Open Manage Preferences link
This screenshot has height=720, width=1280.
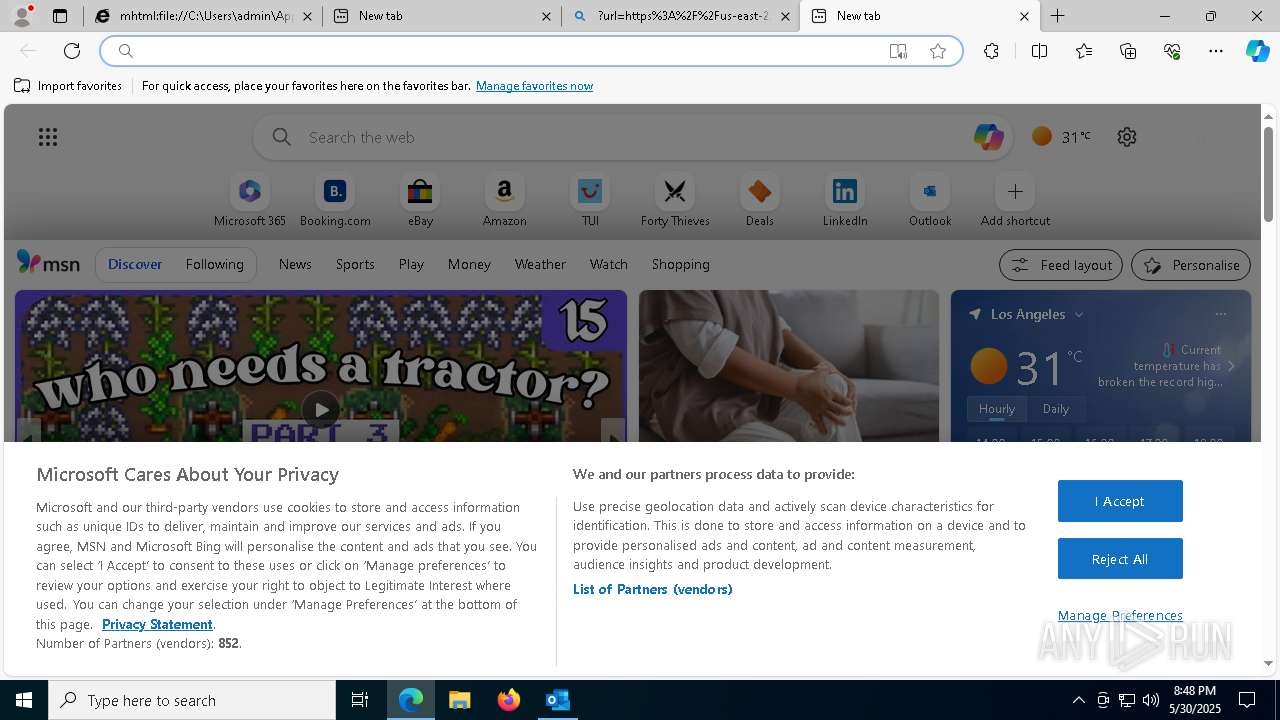1120,615
